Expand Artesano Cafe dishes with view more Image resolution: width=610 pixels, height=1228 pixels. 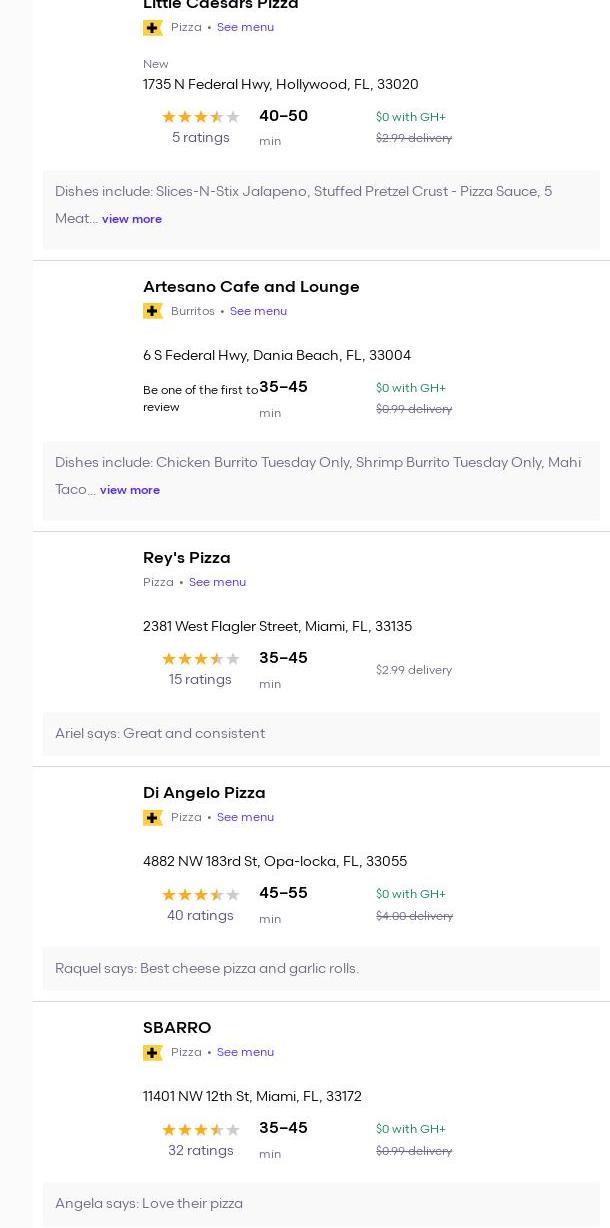(129, 490)
